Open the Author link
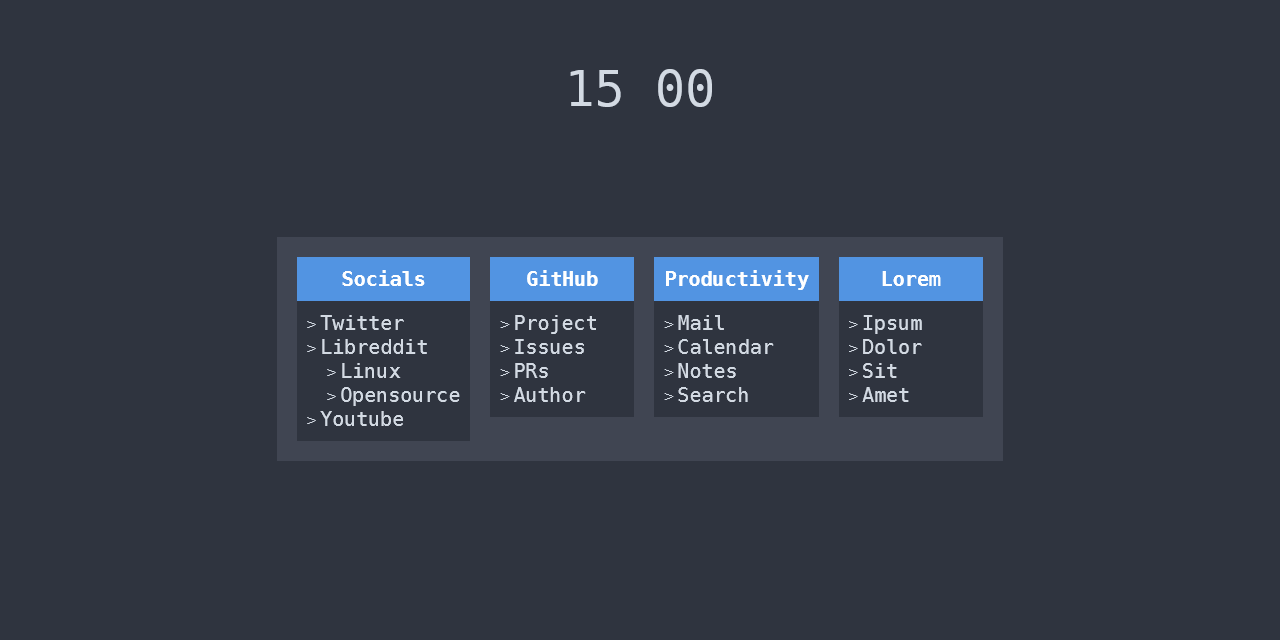This screenshot has width=1280, height=640. click(549, 395)
